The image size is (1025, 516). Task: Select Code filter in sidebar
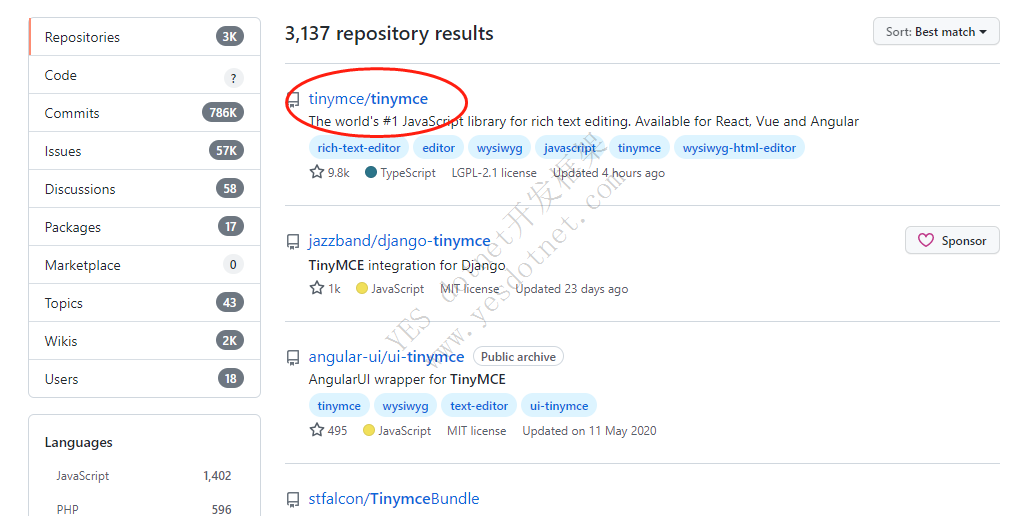[x=144, y=75]
